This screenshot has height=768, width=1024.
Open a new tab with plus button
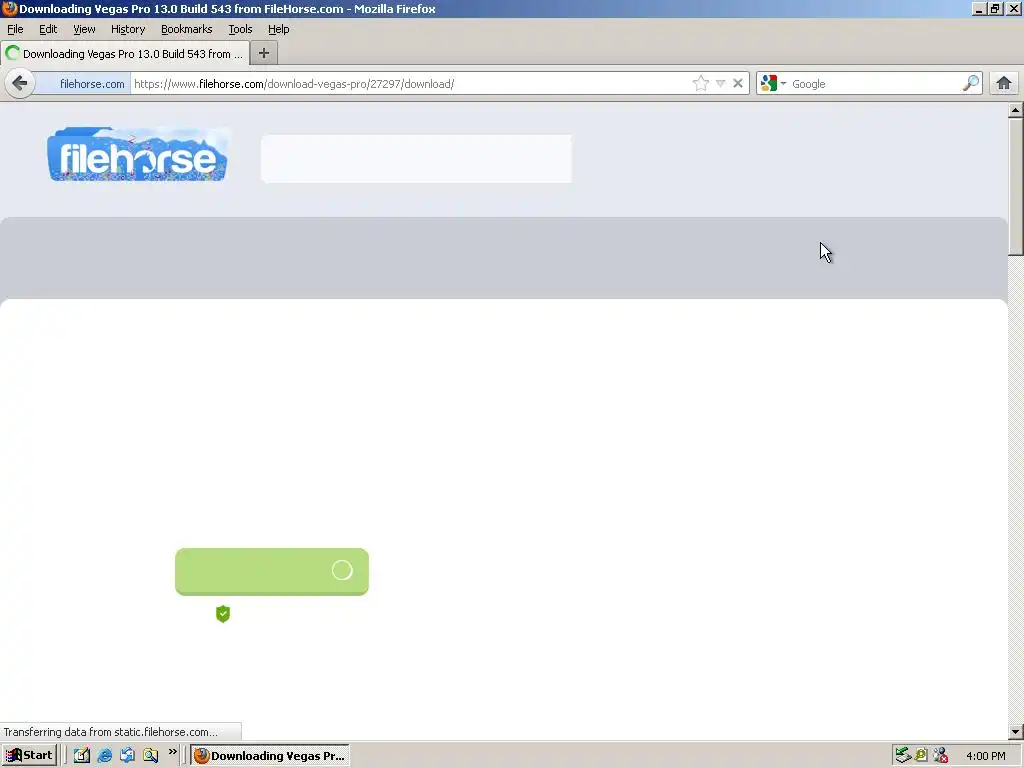pyautogui.click(x=264, y=54)
